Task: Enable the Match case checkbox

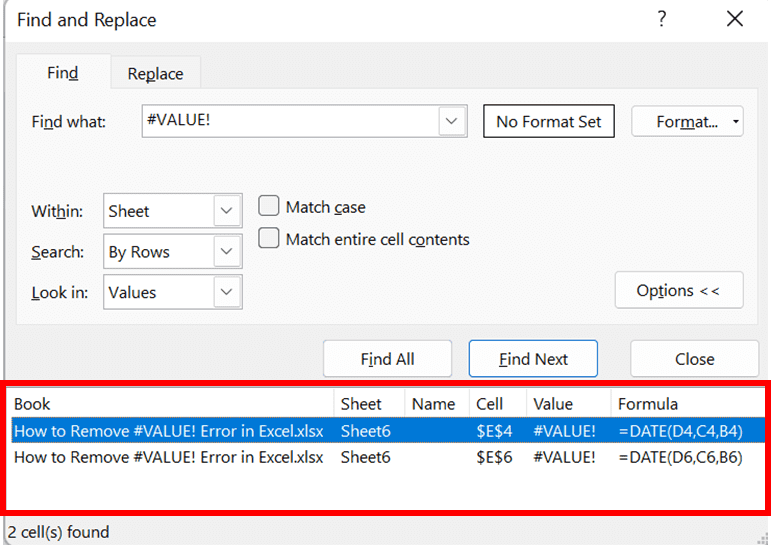Action: [268, 206]
